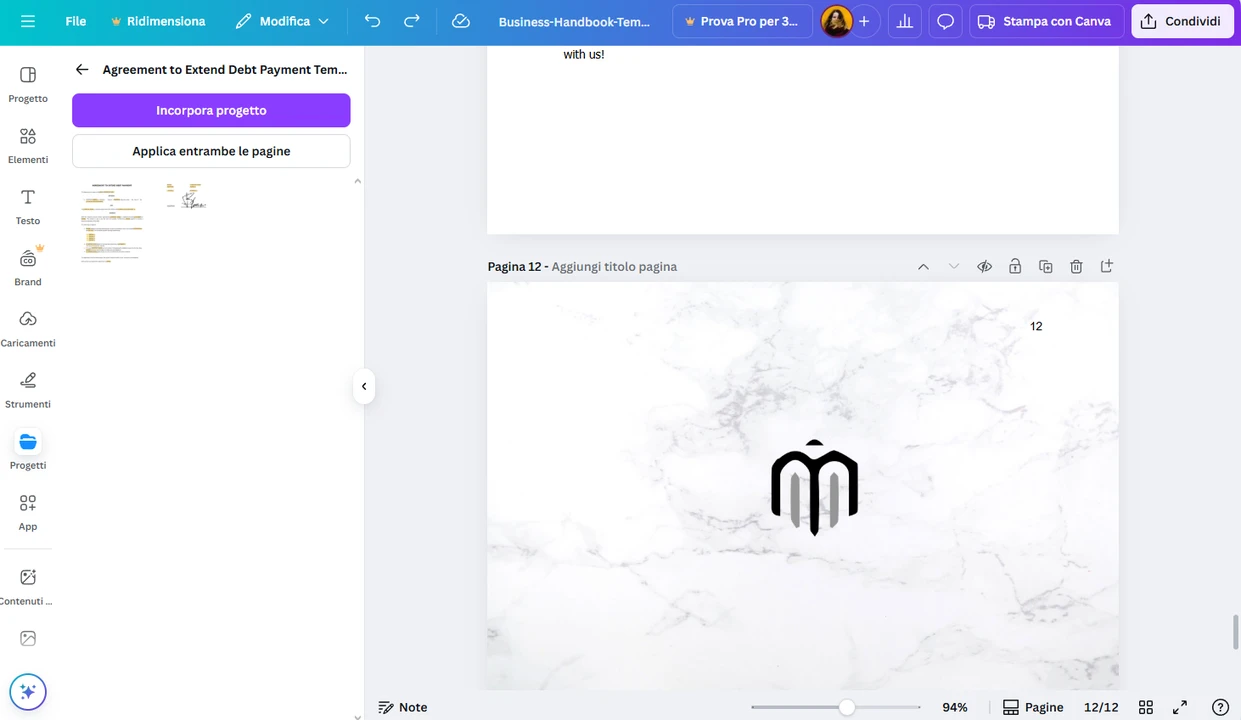
Task: Go back with the arrow in panel header
Action: tap(82, 70)
